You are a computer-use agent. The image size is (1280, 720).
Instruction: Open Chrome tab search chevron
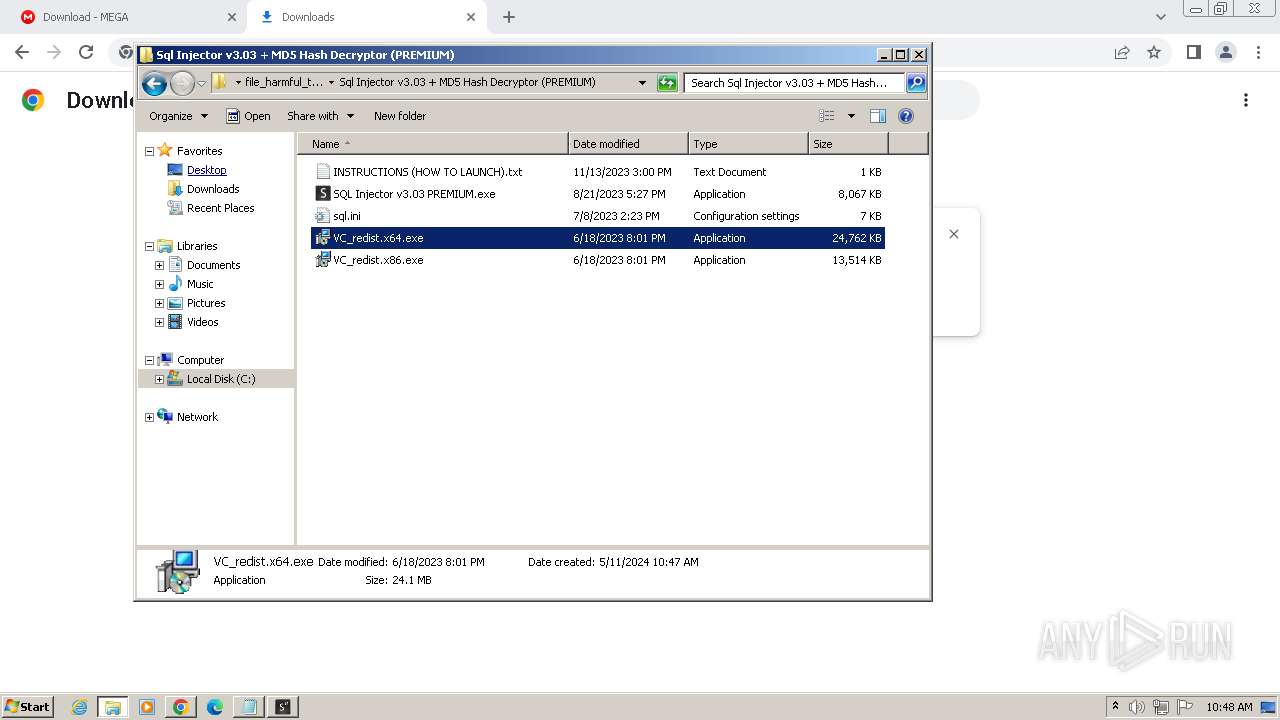[1160, 17]
